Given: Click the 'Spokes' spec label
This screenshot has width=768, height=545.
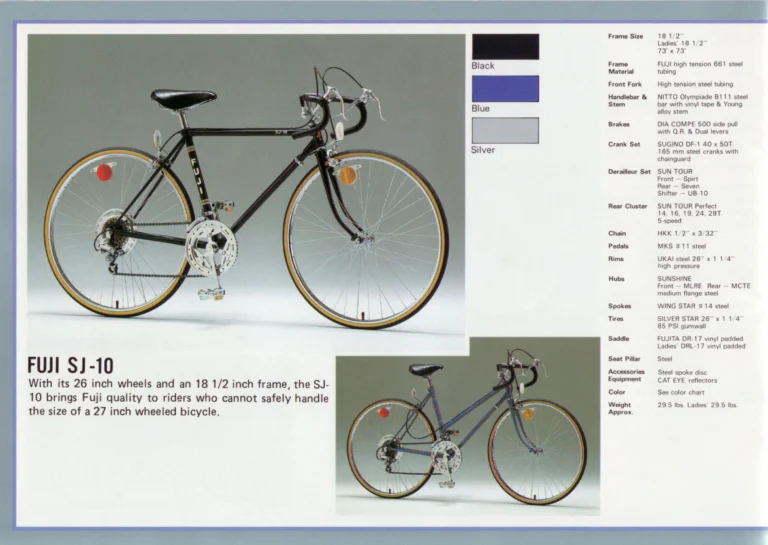Looking at the screenshot, I should (620, 306).
